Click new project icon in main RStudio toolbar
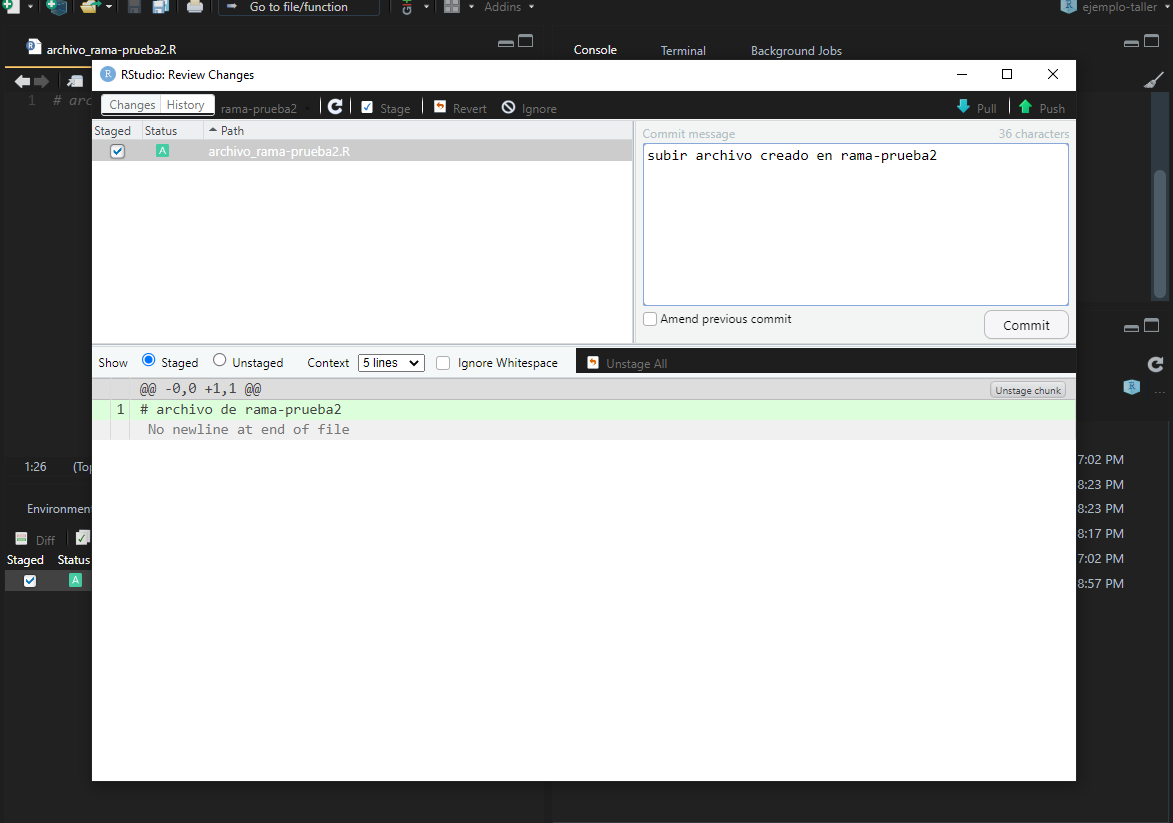Image resolution: width=1173 pixels, height=823 pixels. point(57,7)
